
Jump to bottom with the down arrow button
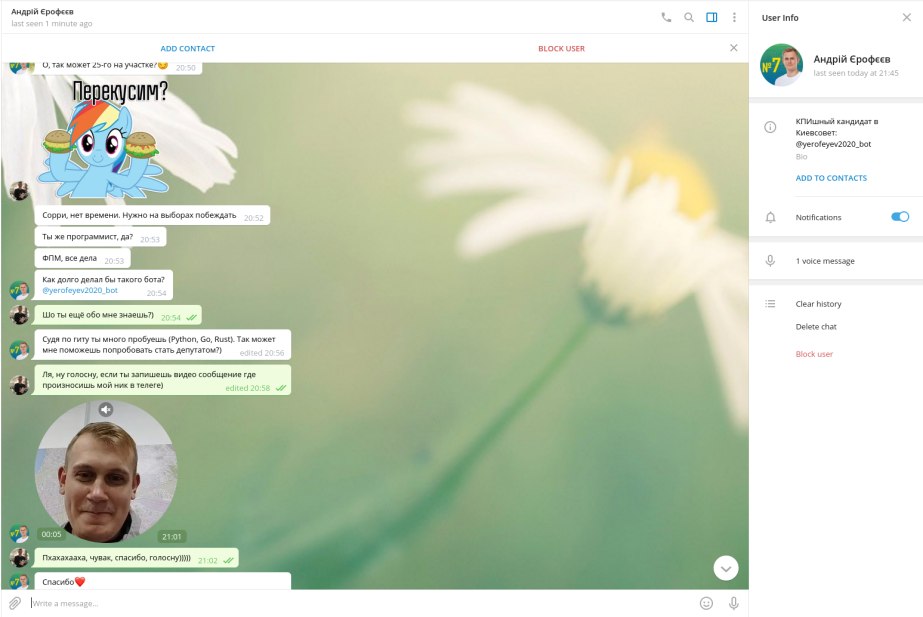tap(726, 568)
